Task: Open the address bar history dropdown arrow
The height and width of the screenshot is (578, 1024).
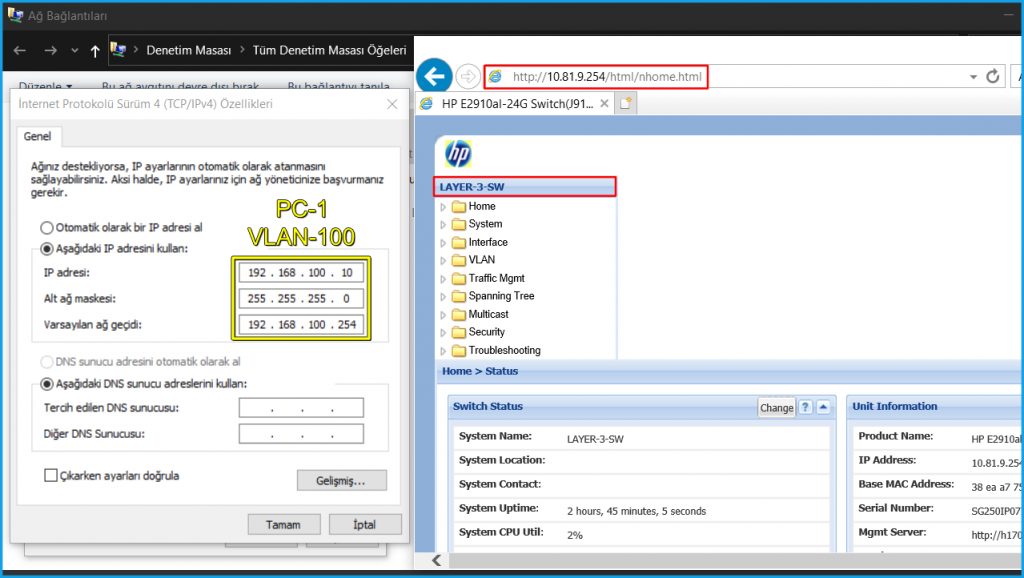Action: [x=973, y=77]
